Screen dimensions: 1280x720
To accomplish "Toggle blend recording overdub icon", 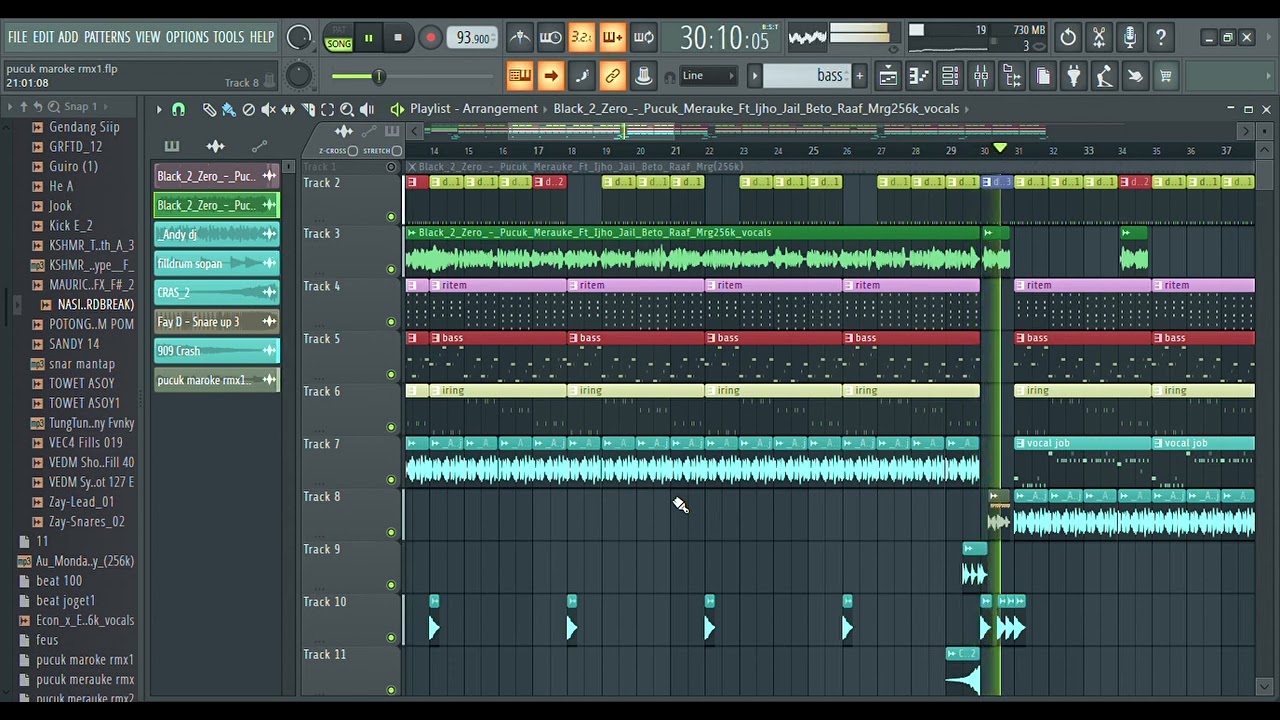I will pyautogui.click(x=613, y=38).
